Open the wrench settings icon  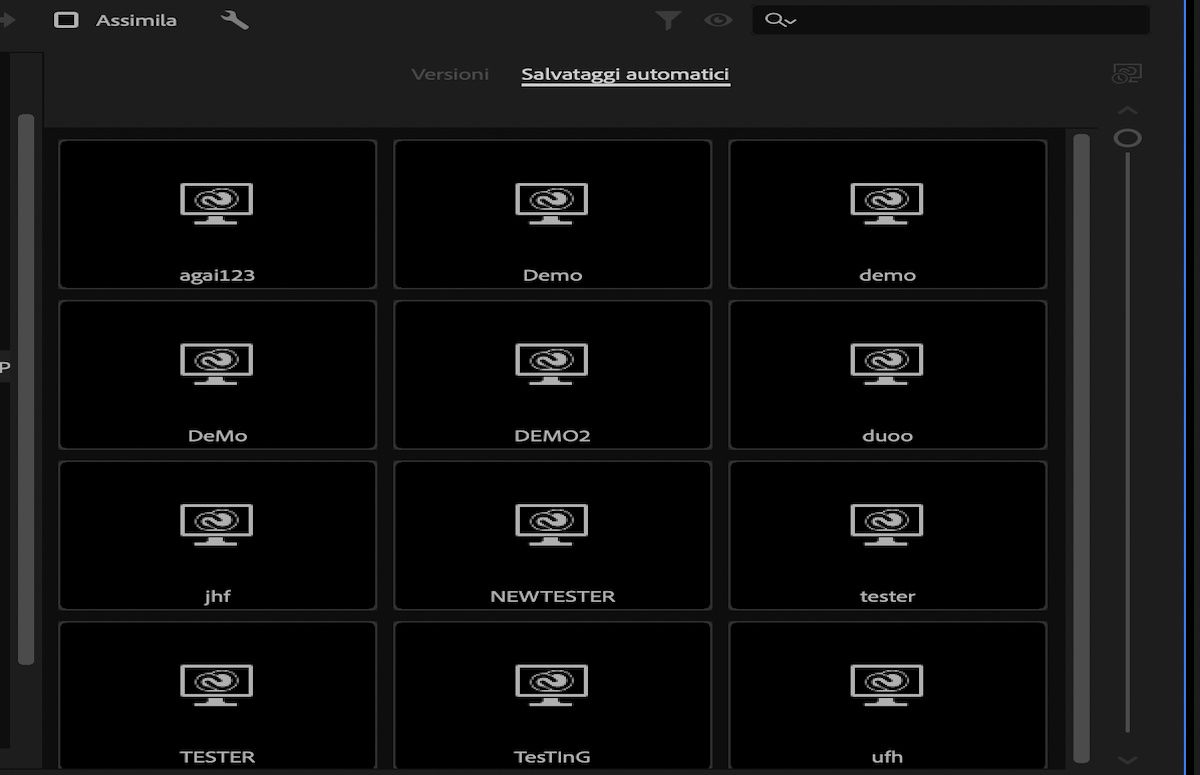coord(234,20)
